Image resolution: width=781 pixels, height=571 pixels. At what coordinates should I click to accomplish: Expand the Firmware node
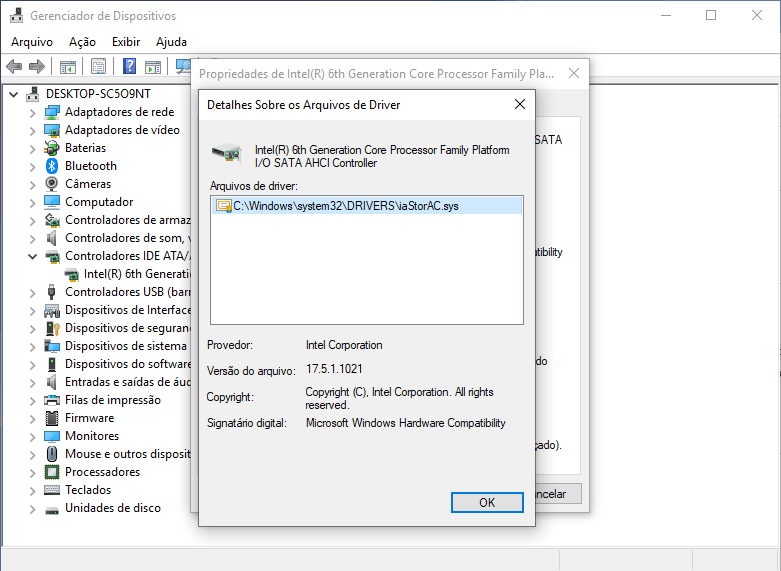[x=32, y=419]
